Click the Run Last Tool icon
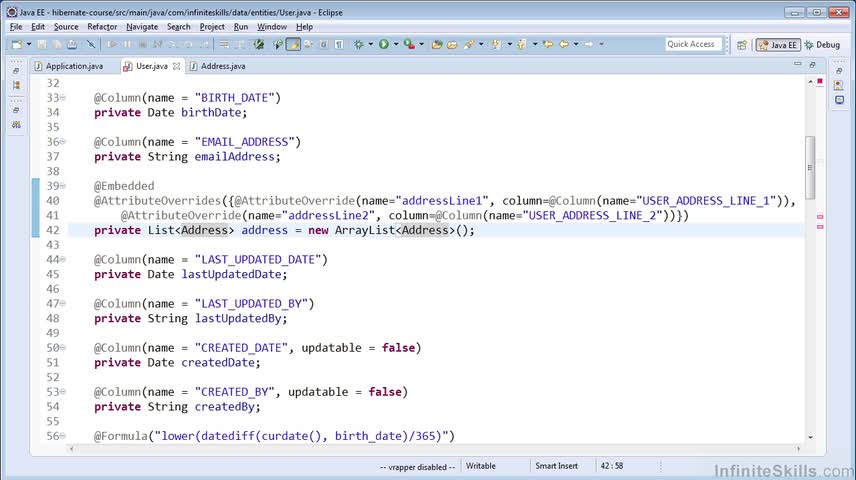The height and width of the screenshot is (480, 856). point(409,44)
